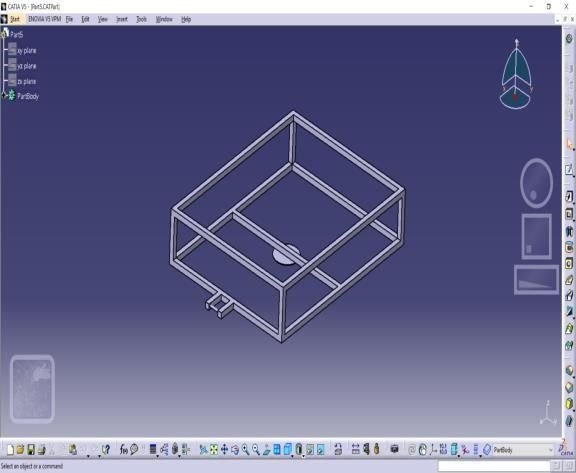Click the Zoom In magnifier icon
The width and height of the screenshot is (576, 473).
pos(245,449)
